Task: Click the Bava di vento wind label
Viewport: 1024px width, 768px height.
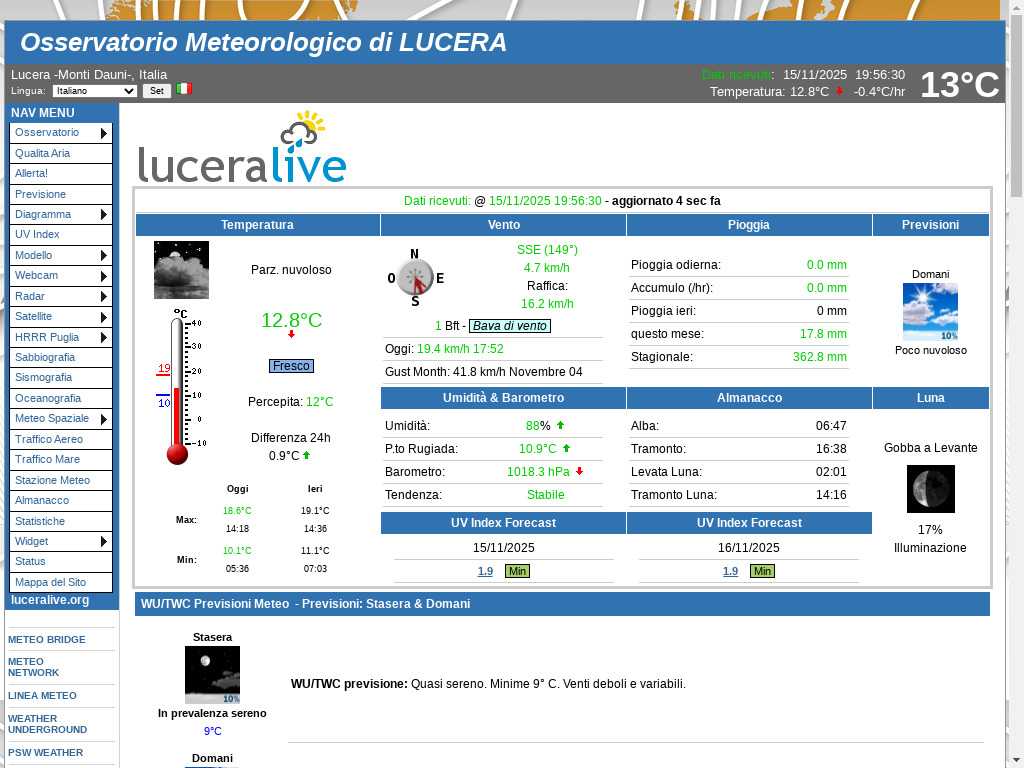Action: click(510, 326)
